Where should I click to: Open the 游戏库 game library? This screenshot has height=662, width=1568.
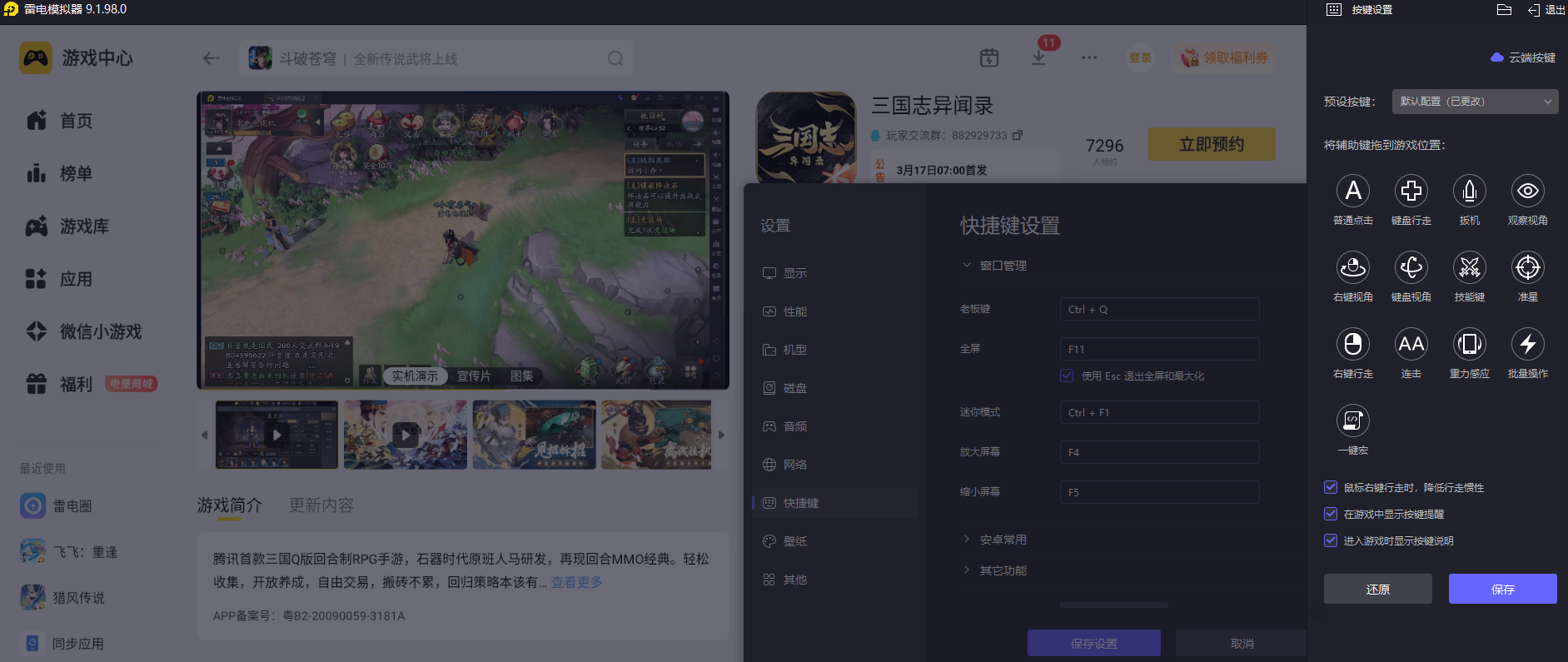click(68, 226)
